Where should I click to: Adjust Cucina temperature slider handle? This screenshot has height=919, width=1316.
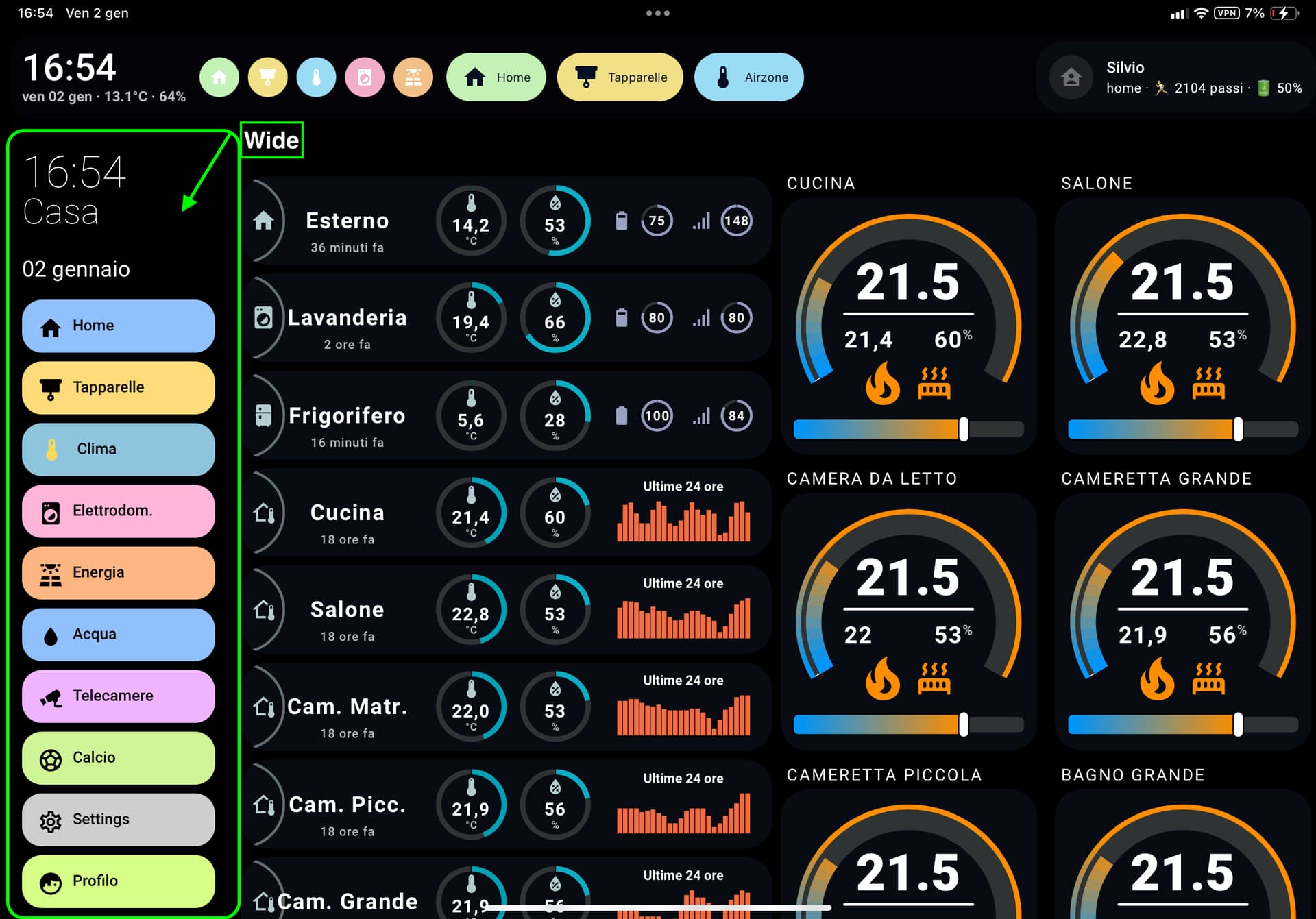[x=963, y=430]
